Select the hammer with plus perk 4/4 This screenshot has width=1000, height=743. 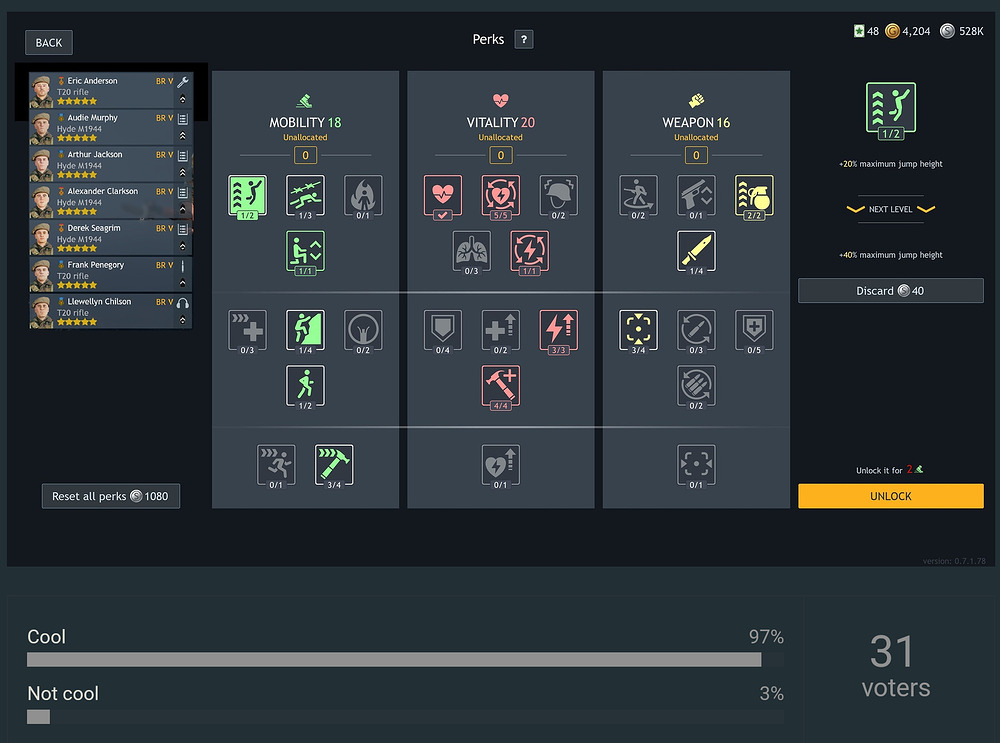[501, 386]
